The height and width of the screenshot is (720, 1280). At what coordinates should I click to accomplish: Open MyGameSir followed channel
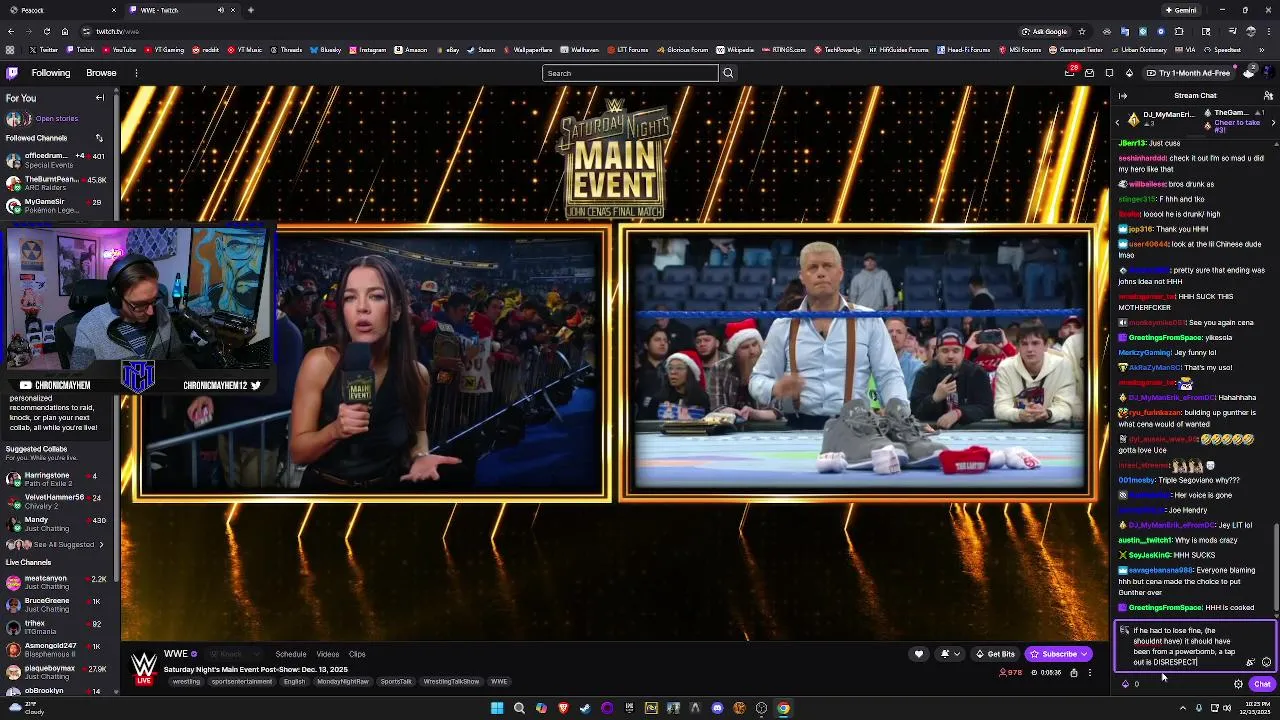click(x=55, y=206)
